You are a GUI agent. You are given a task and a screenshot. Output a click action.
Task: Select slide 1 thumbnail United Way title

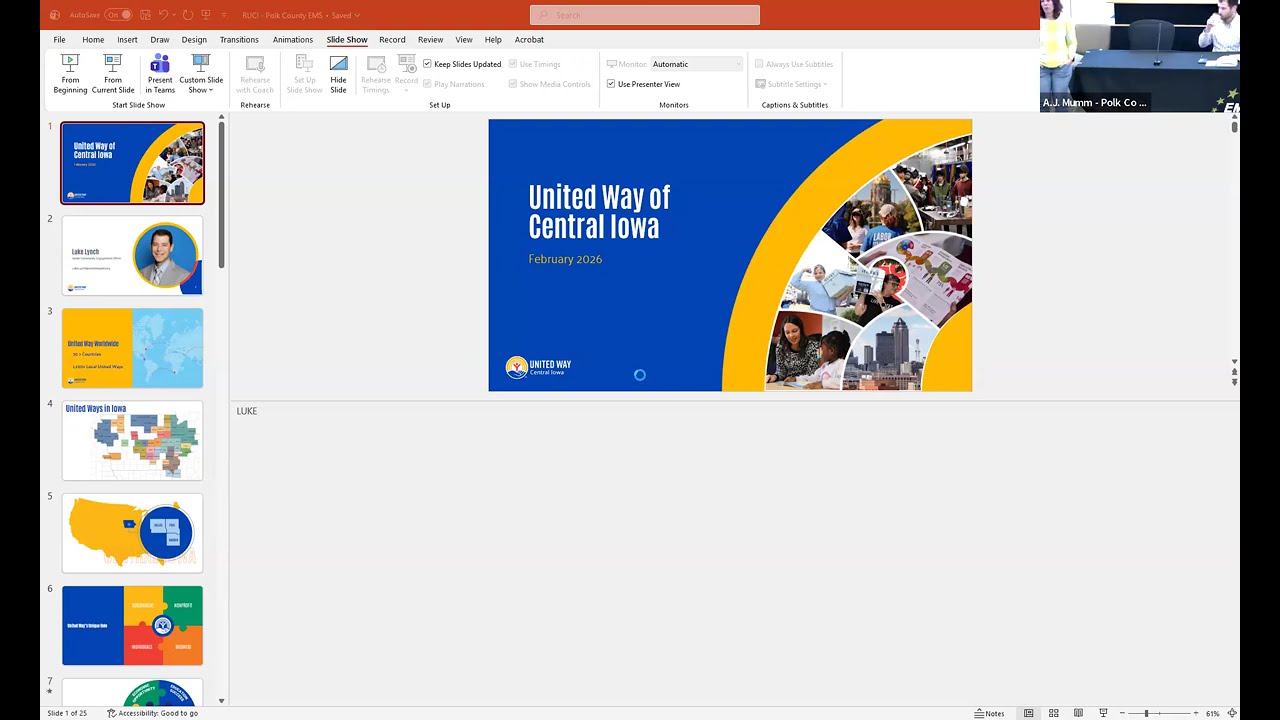[x=132, y=163]
